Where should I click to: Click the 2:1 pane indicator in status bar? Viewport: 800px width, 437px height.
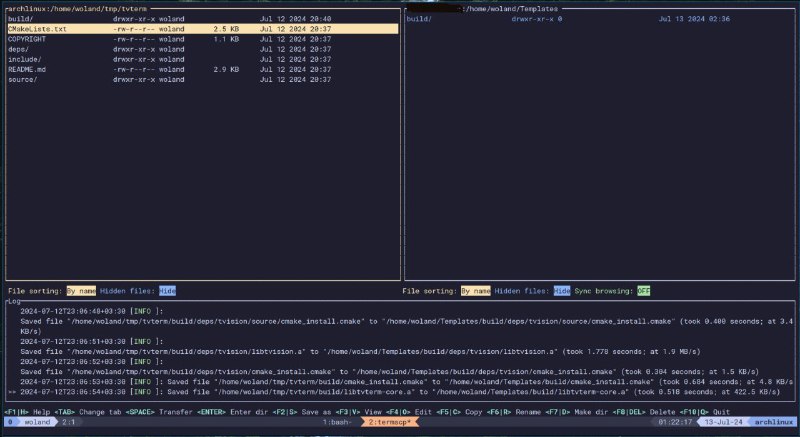coord(69,422)
